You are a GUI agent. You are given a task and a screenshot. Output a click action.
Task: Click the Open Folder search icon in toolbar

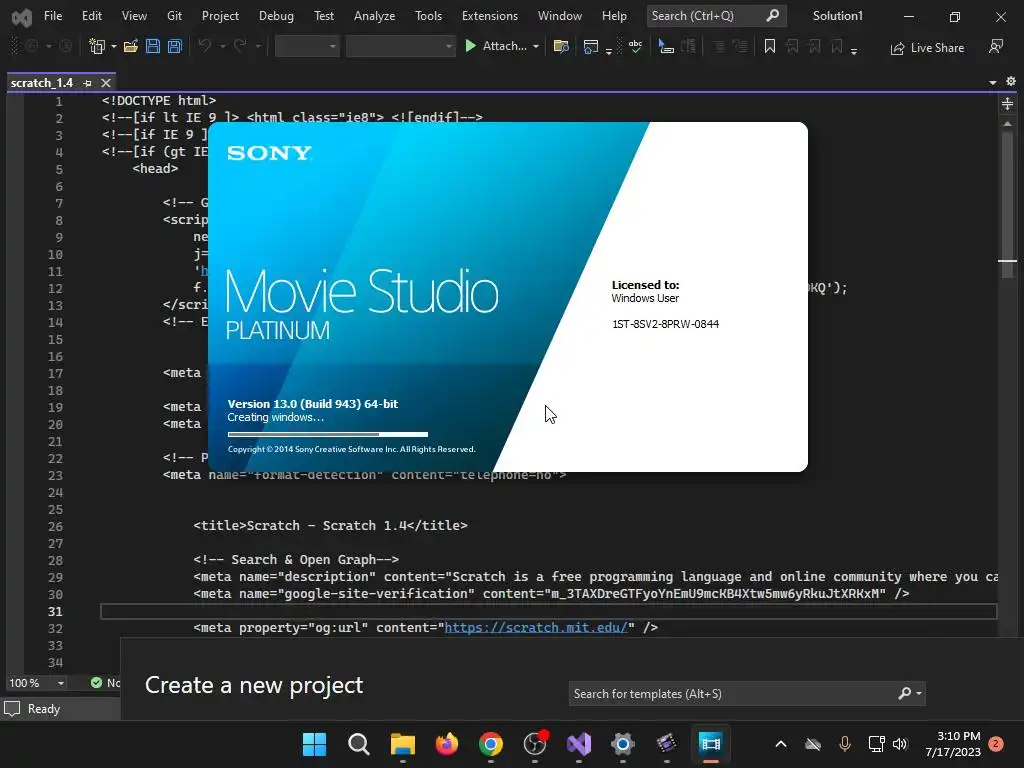click(x=560, y=46)
